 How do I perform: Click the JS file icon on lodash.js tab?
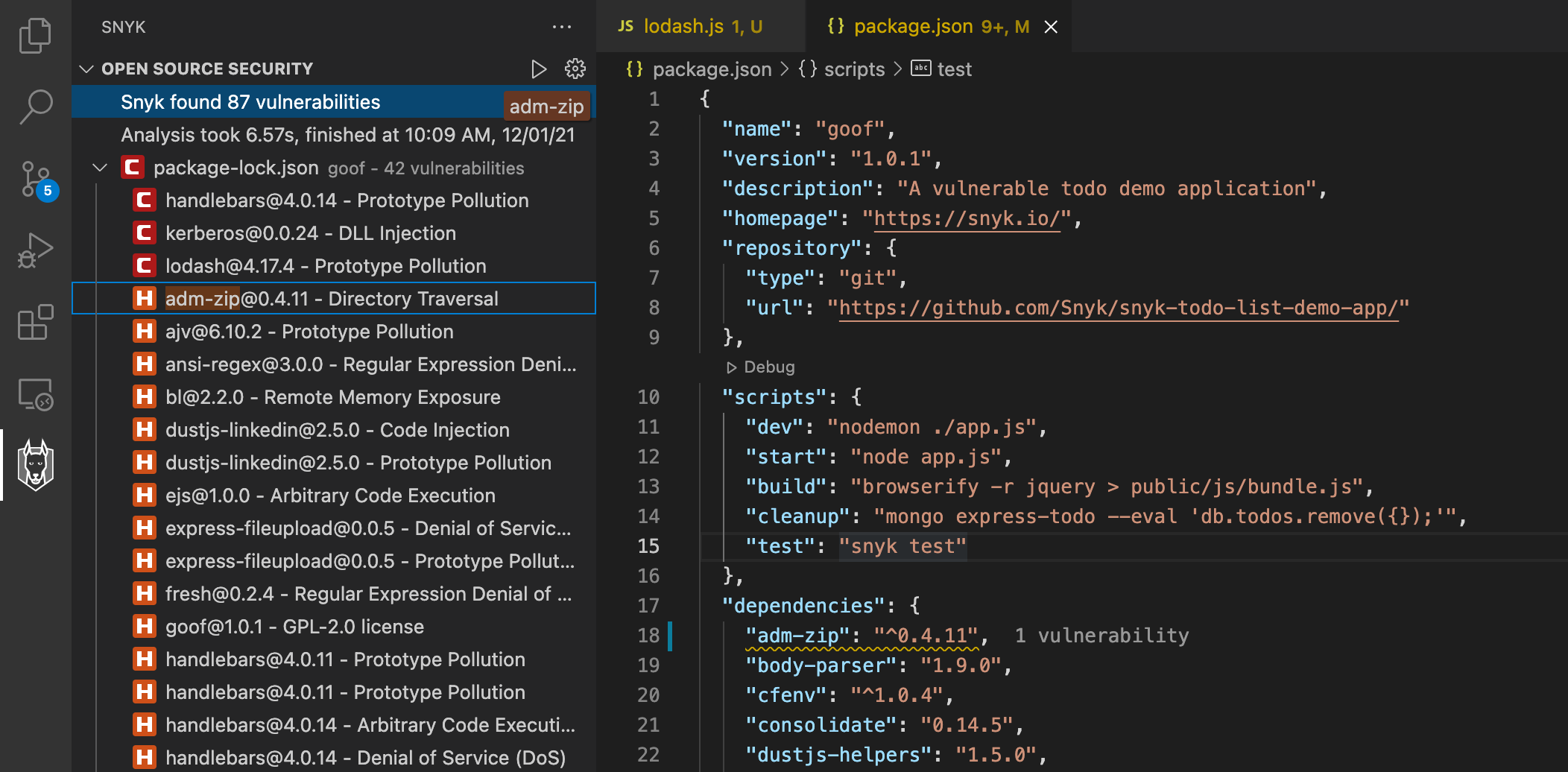coord(626,27)
